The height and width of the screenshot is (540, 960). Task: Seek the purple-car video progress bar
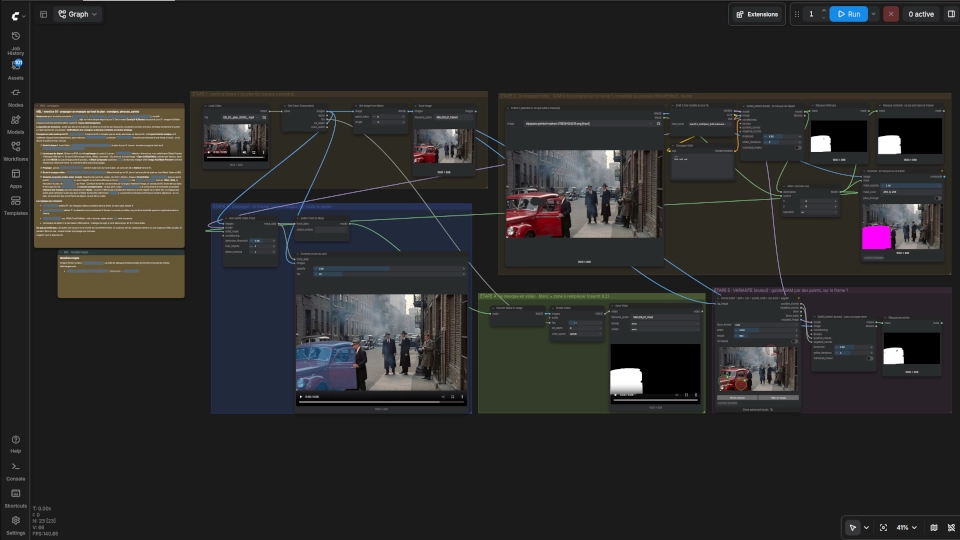[x=381, y=402]
